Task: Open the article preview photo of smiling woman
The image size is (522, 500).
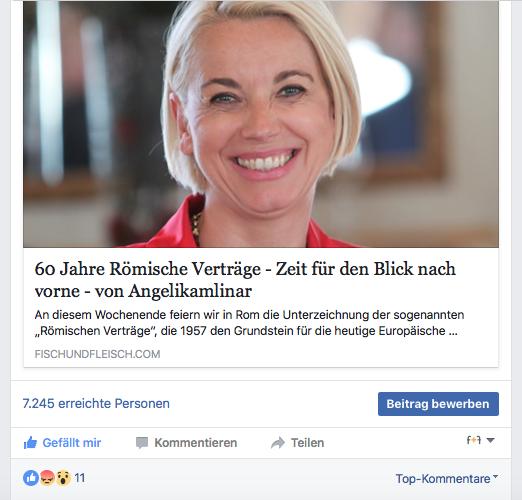Action: tap(261, 124)
